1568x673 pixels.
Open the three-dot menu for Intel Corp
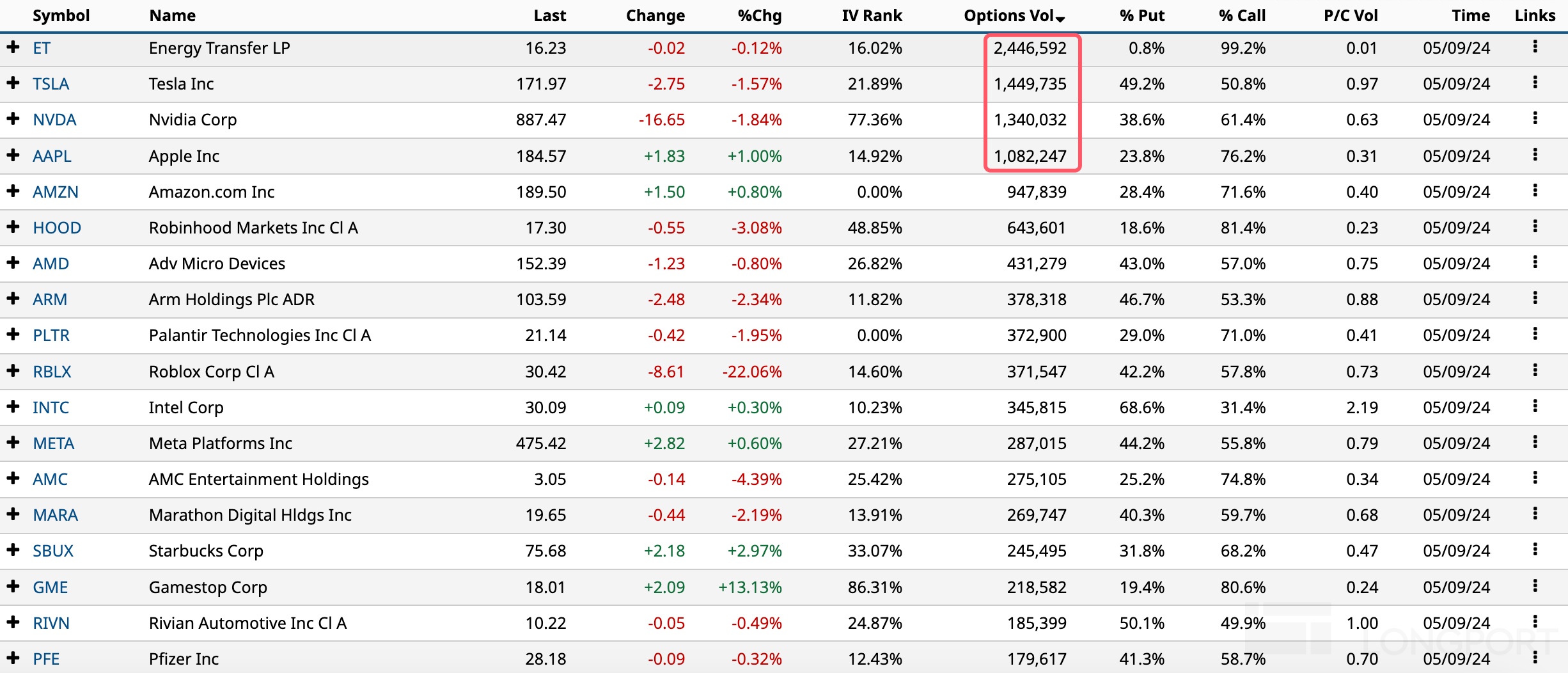click(x=1535, y=406)
